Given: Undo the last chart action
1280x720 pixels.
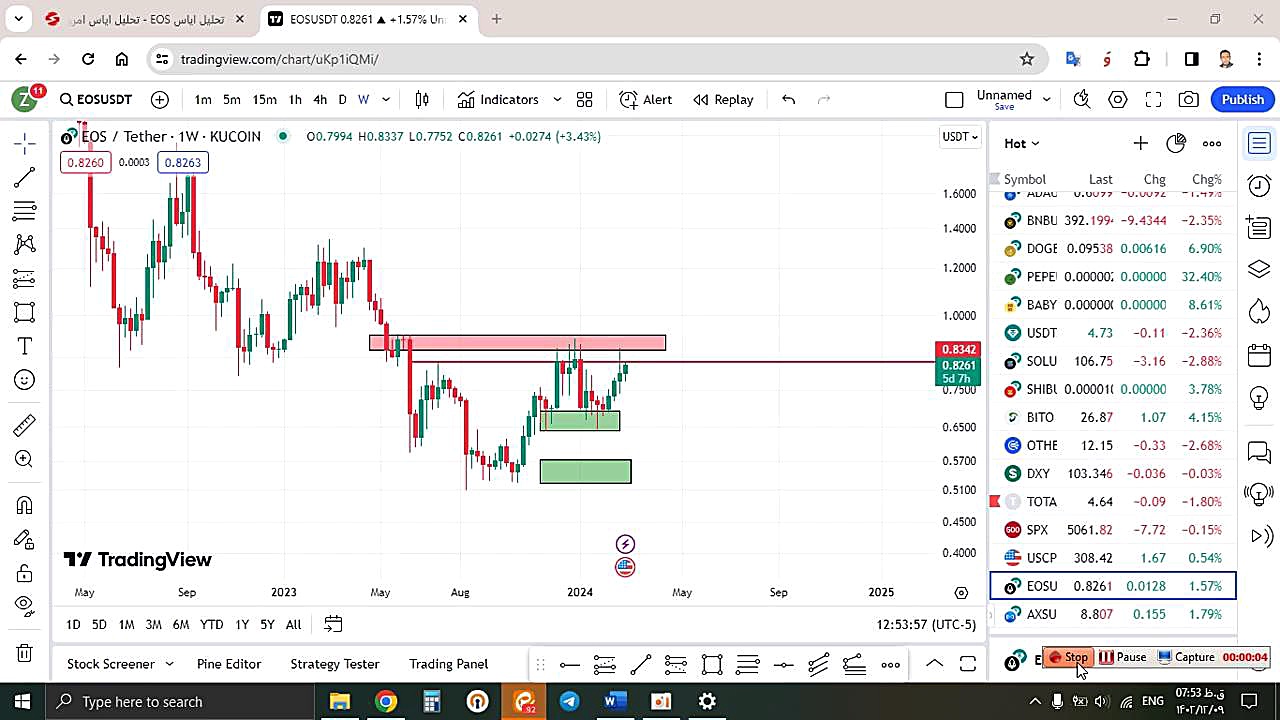Looking at the screenshot, I should point(788,99).
